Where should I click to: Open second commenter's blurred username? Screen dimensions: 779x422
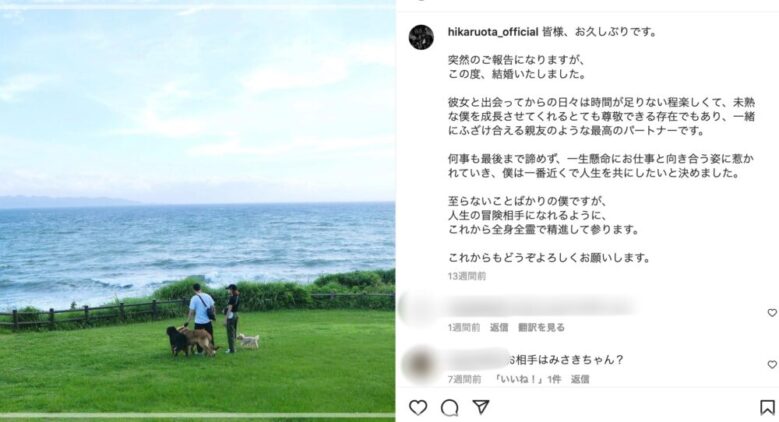coord(477,359)
